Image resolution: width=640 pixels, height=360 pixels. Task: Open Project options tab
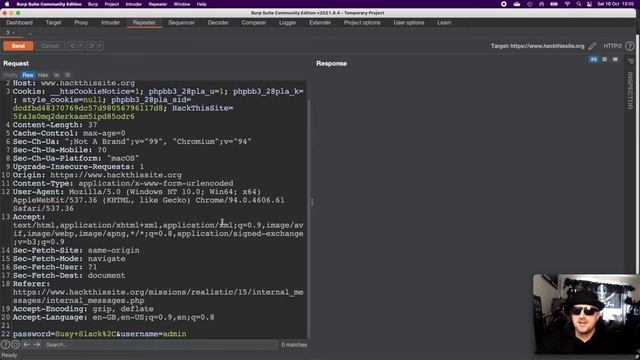click(x=362, y=23)
